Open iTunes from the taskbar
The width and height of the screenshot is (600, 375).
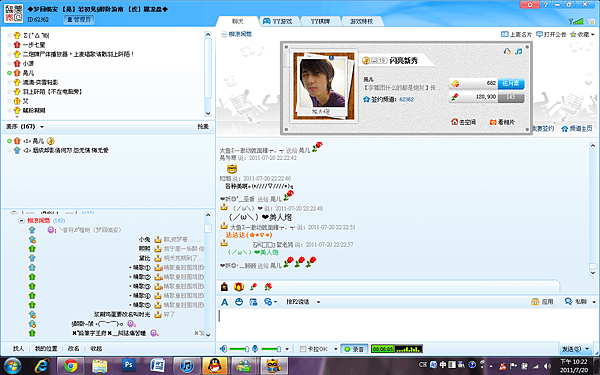tap(186, 366)
